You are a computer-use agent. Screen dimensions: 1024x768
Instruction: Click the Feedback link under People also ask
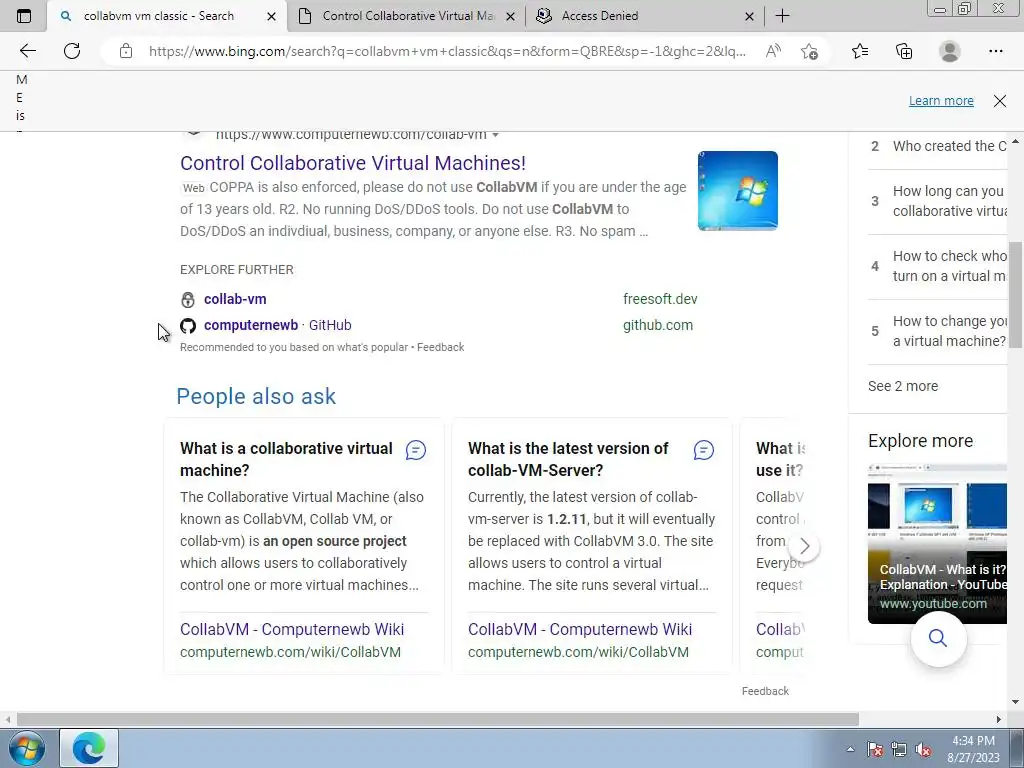click(765, 691)
